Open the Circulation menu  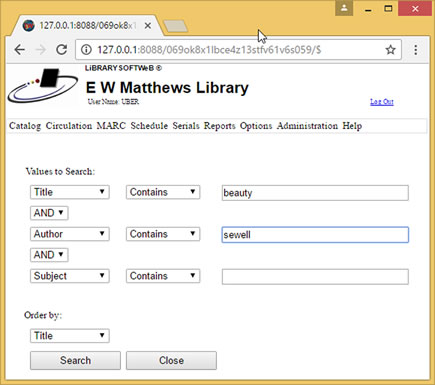(x=69, y=126)
